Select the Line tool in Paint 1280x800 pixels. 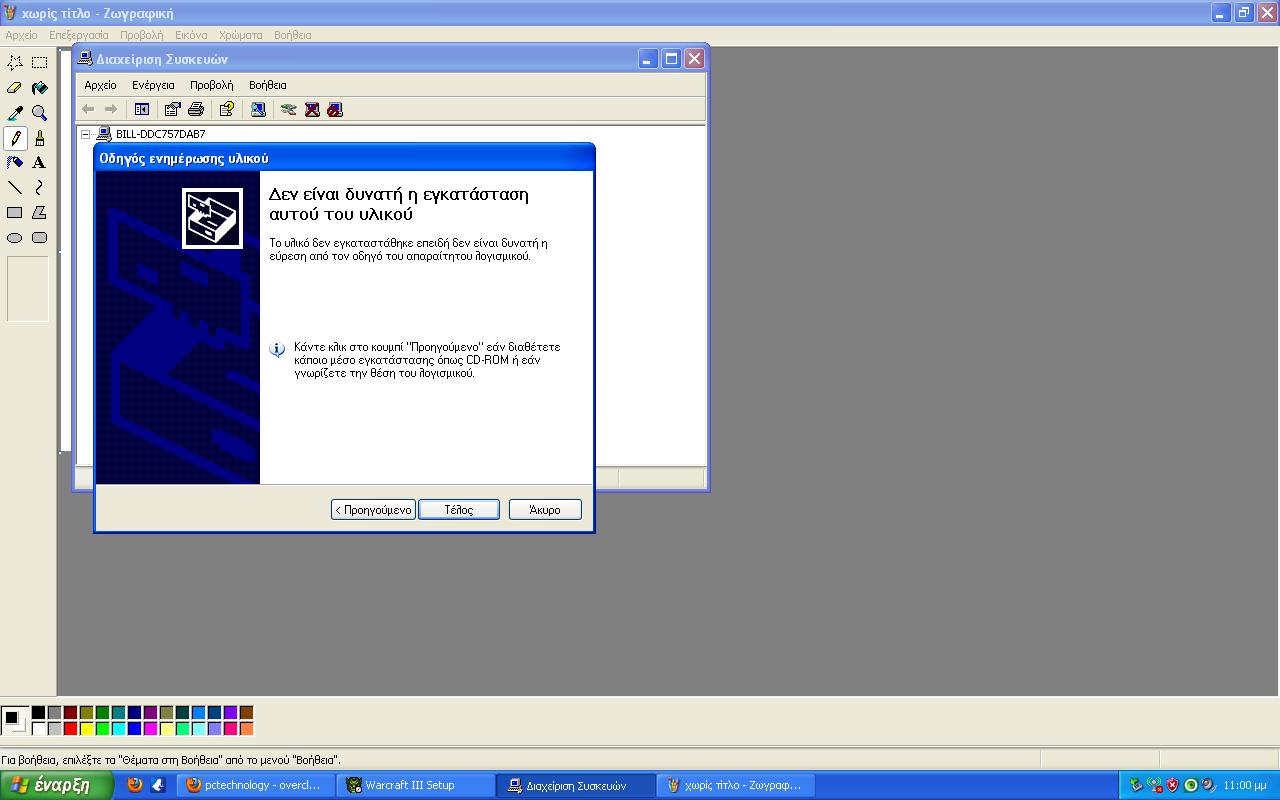tap(15, 188)
